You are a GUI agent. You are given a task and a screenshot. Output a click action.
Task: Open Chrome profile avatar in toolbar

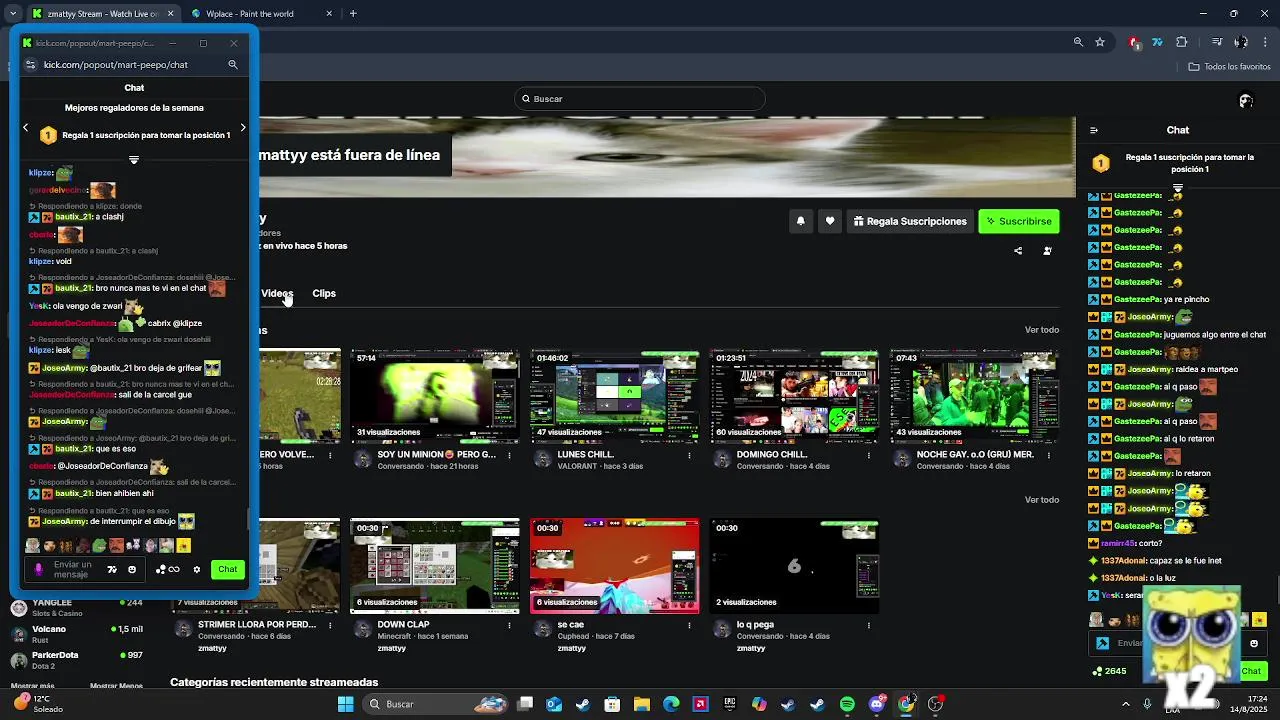[x=1241, y=42]
